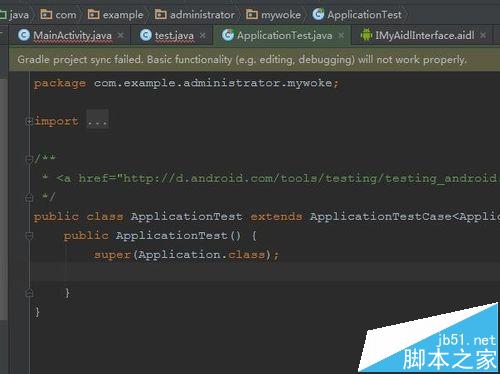Place cursor on the highlighted empty line
Image resolution: width=500 pixels, height=374 pixels.
(265, 272)
